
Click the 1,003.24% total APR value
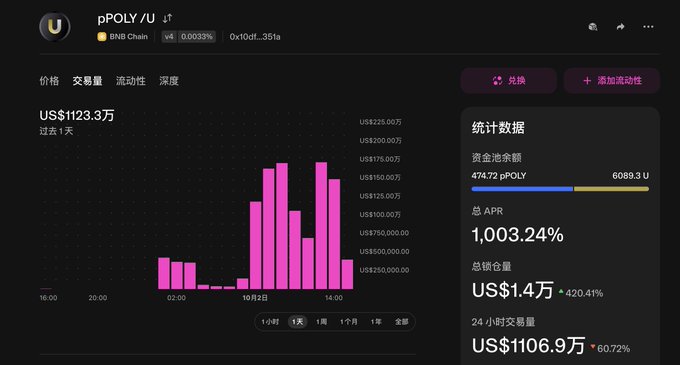tap(517, 235)
